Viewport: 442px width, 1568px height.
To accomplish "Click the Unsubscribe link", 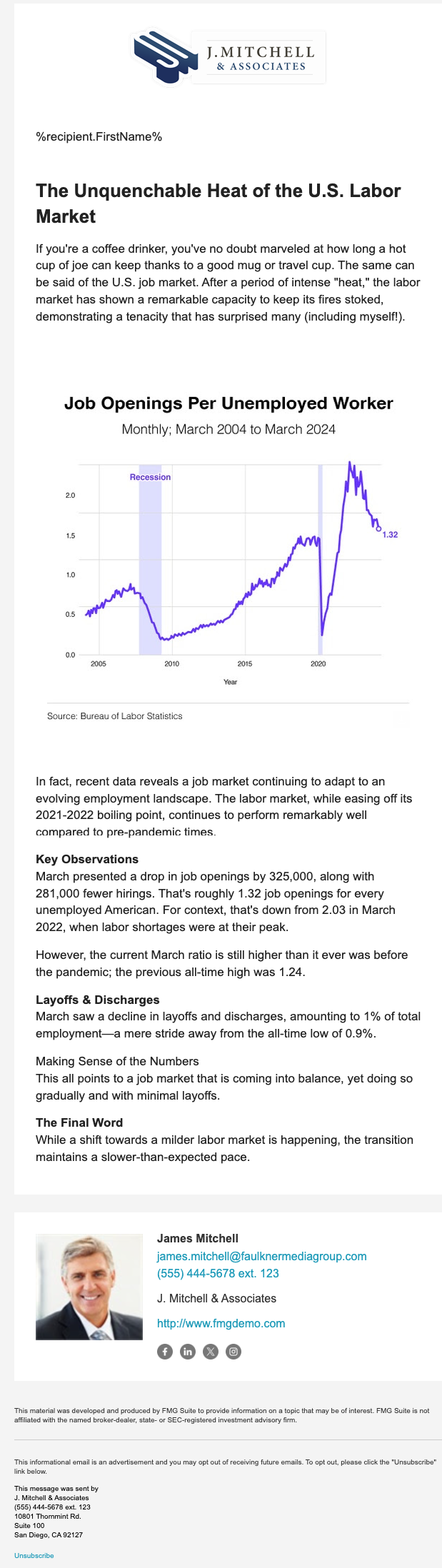I will tap(34, 1555).
